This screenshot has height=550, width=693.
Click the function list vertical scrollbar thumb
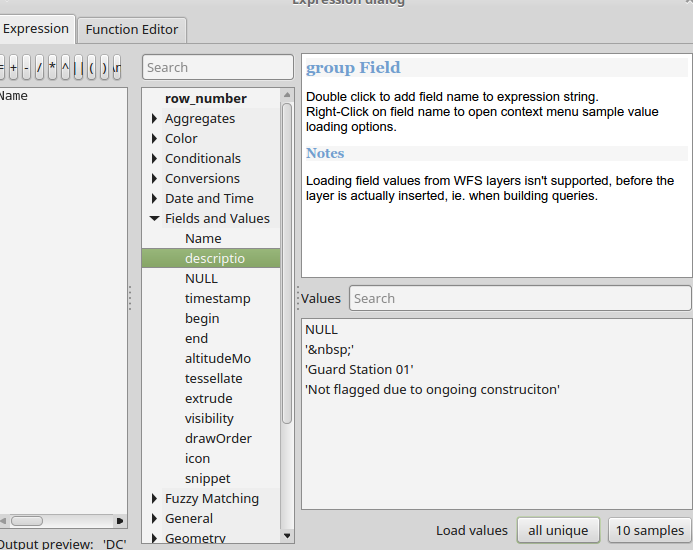tap(287, 263)
